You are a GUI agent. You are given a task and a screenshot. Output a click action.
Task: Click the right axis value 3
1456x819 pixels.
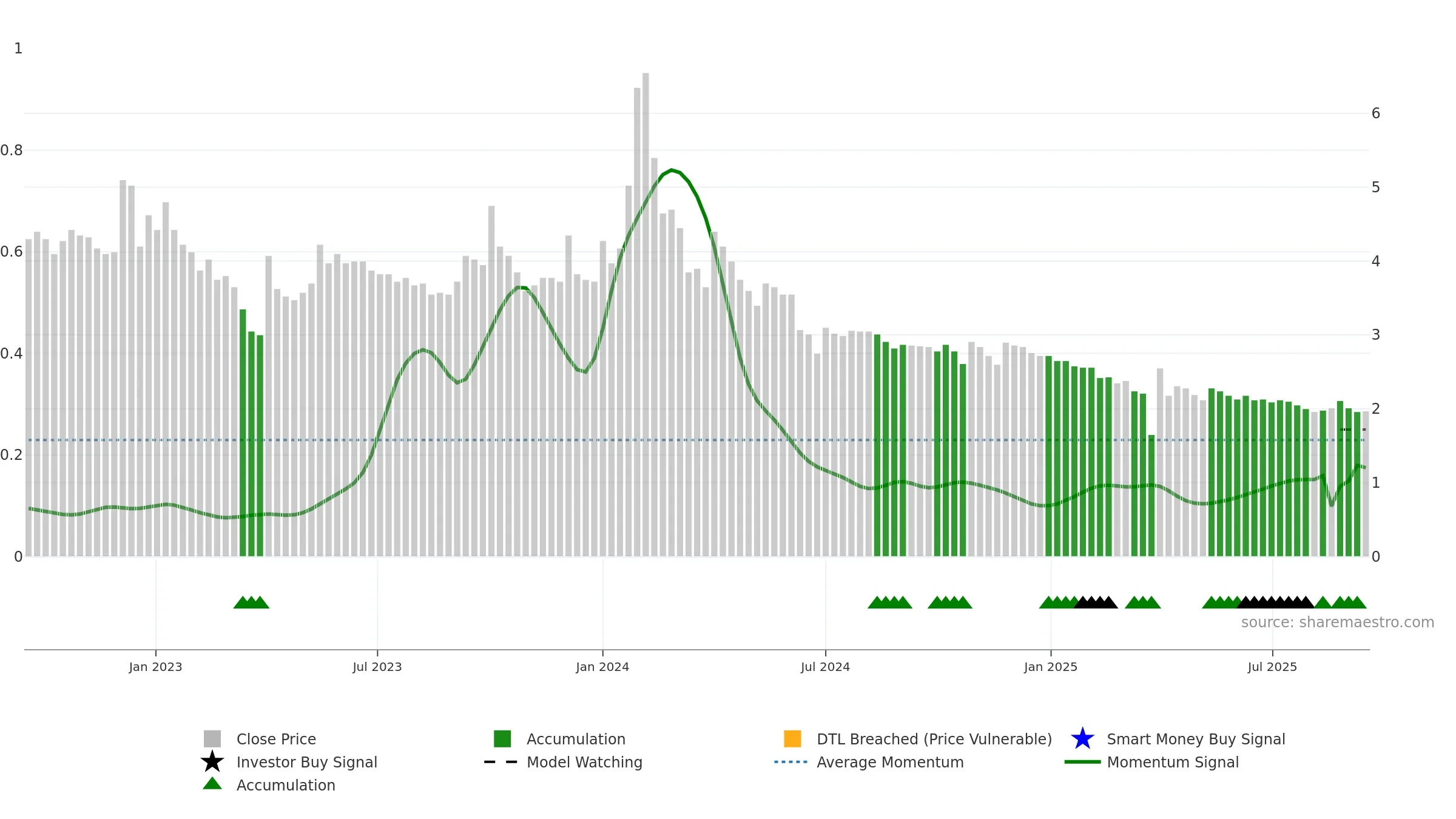point(1376,335)
